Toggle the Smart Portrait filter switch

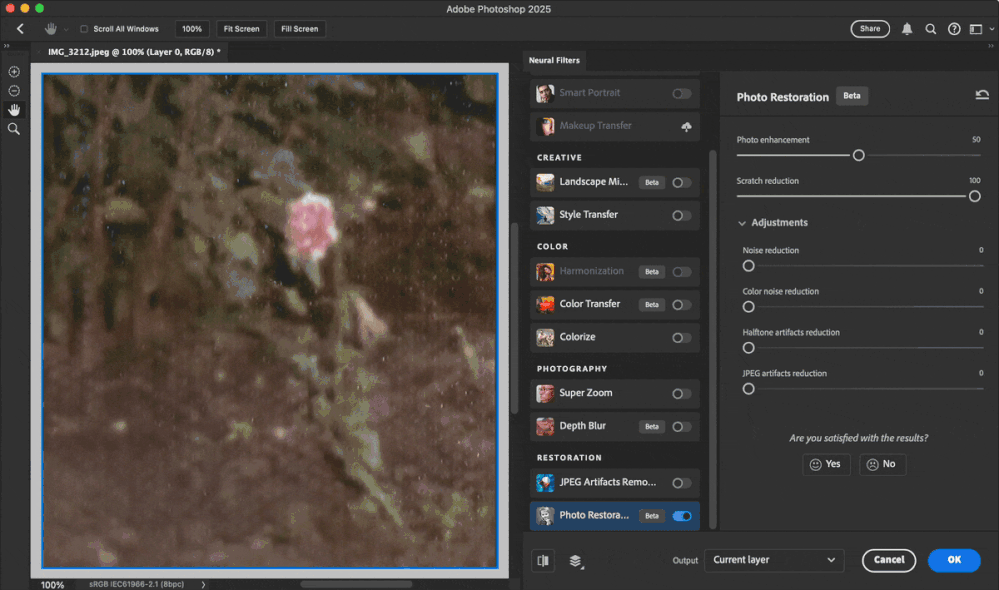(x=681, y=94)
